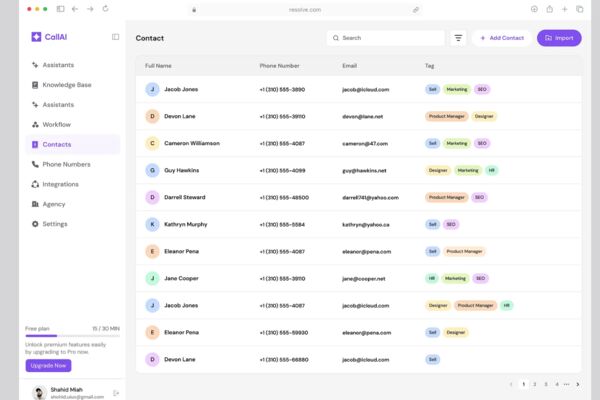Click the Full Name column header
Viewport: 600px width, 400px height.
tap(158, 66)
